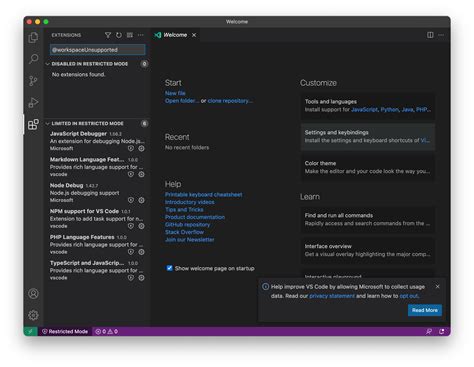The image size is (474, 367).
Task: Close the Welcome tab
Action: [194, 35]
